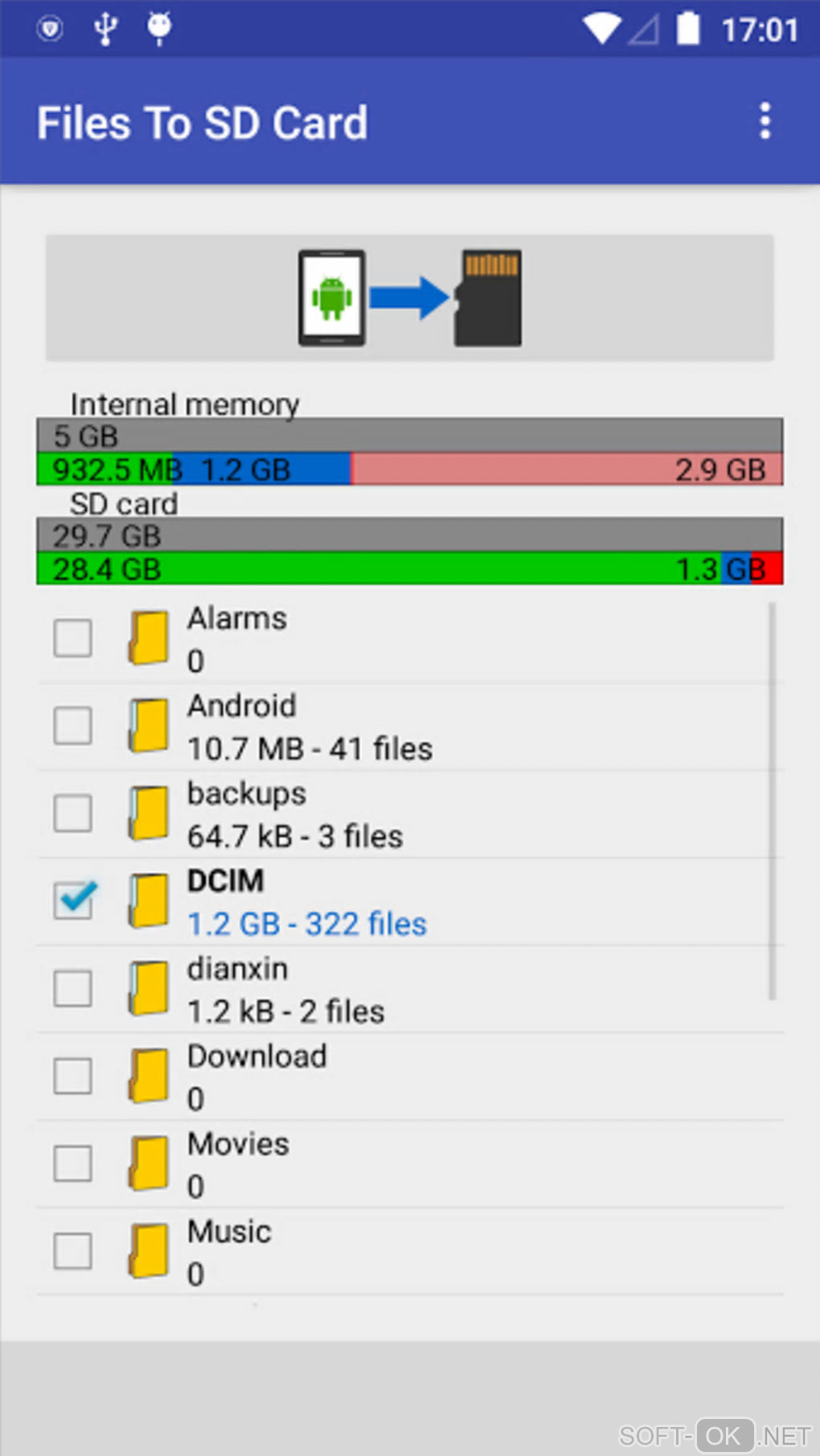Tap the USB status bar icon
Viewport: 820px width, 1456px height.
[x=105, y=29]
